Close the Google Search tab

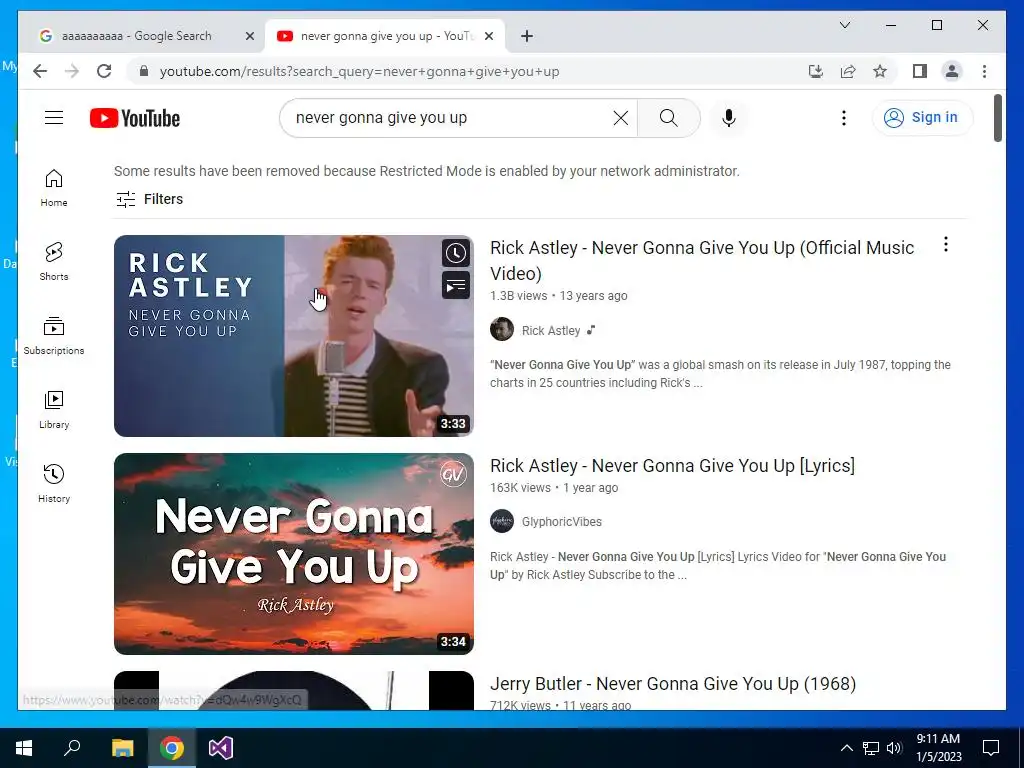(249, 37)
